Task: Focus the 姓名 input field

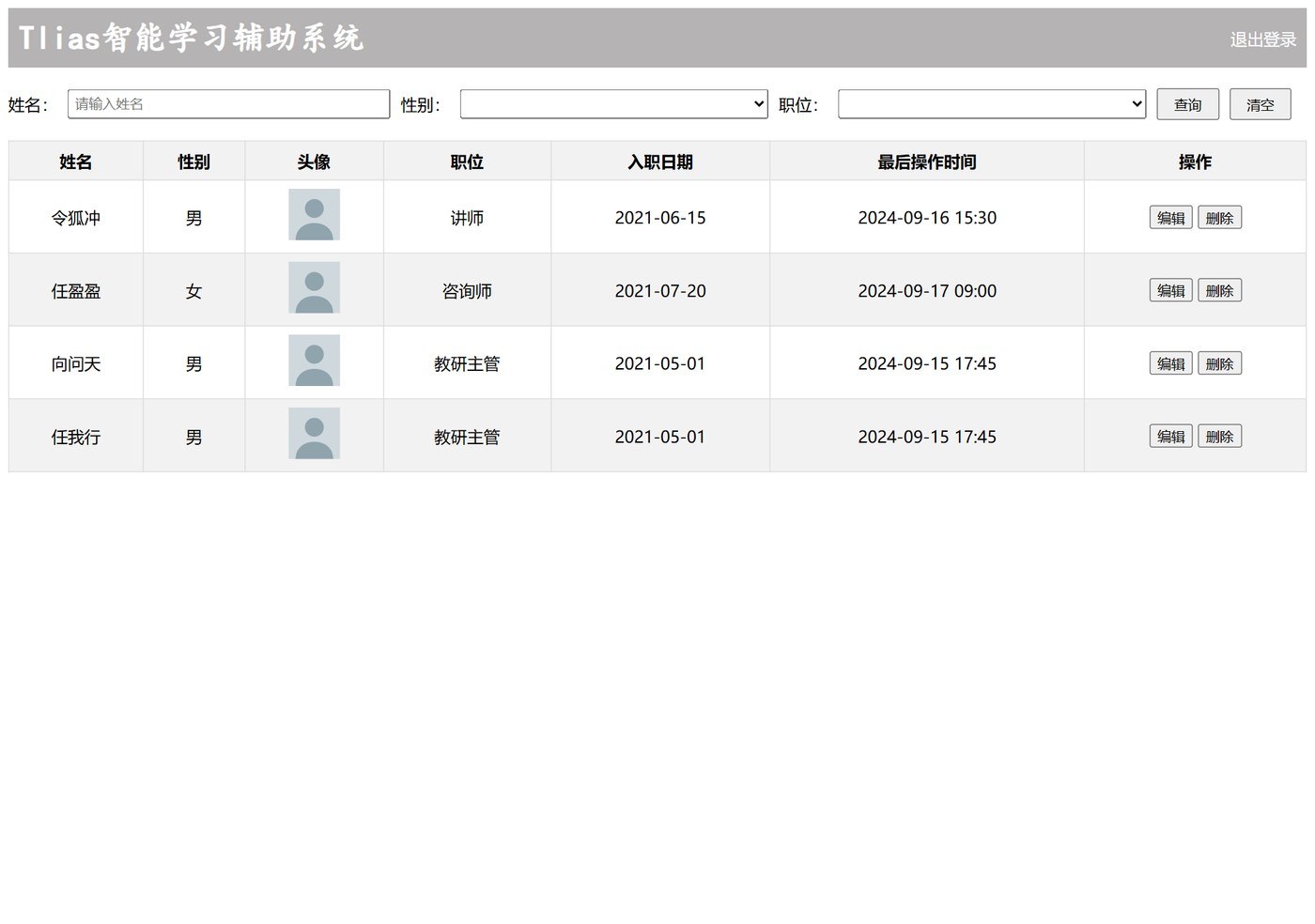Action: tap(228, 104)
